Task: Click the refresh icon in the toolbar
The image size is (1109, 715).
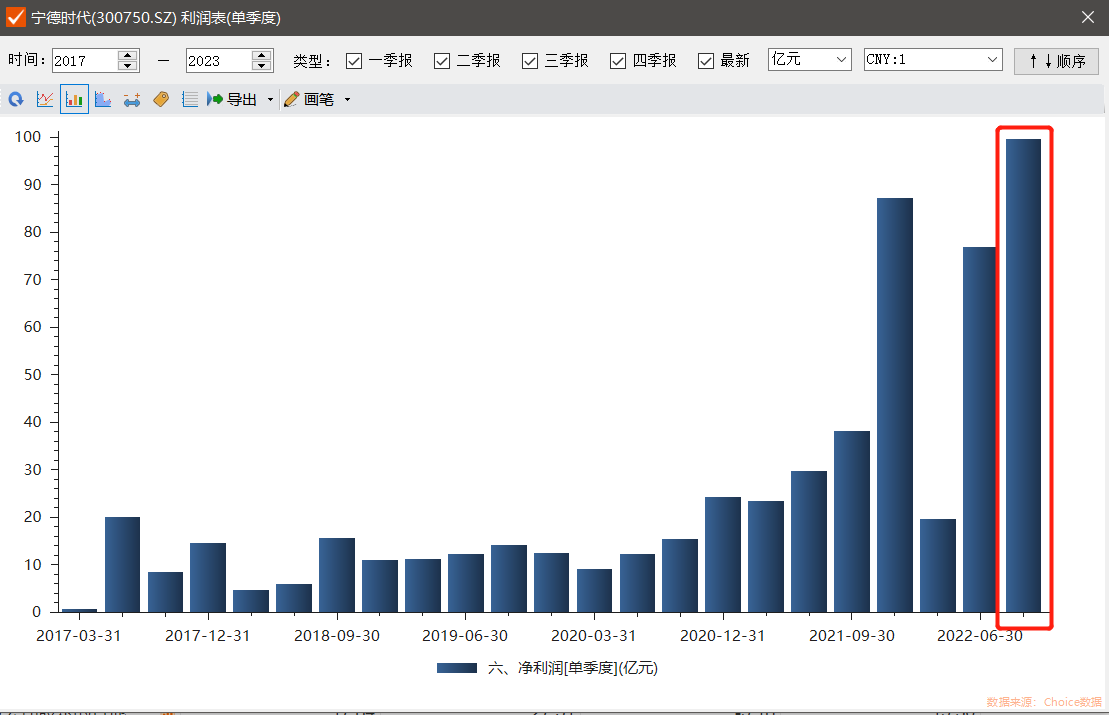Action: [16, 100]
